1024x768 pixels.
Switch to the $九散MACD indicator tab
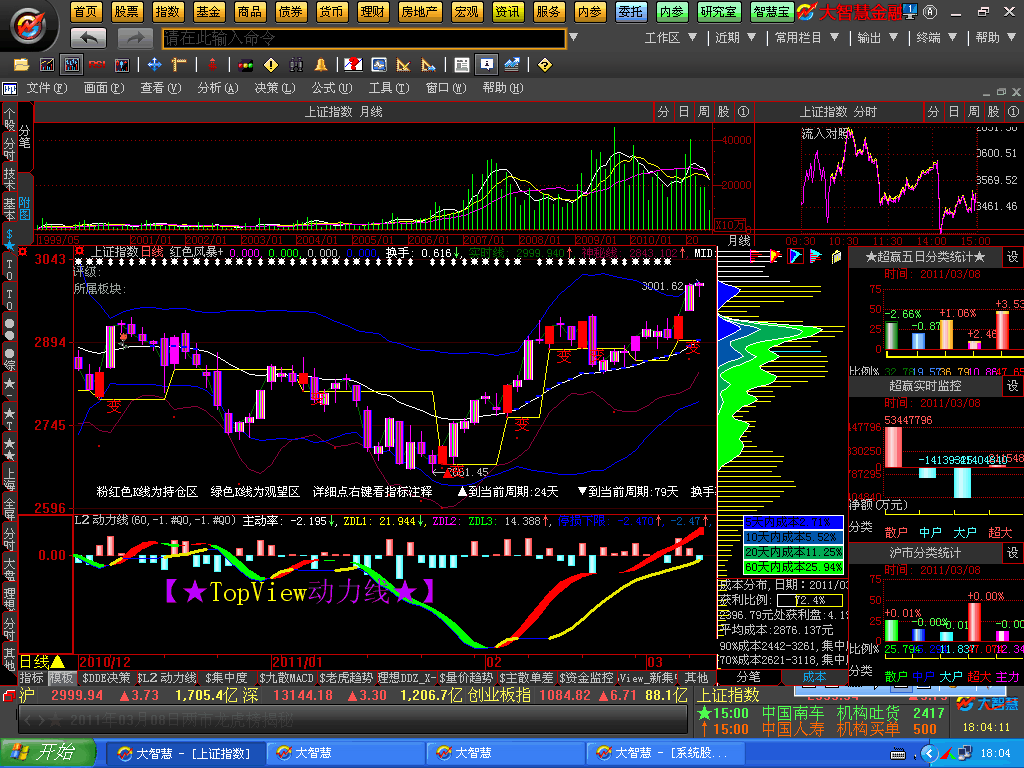[286, 678]
